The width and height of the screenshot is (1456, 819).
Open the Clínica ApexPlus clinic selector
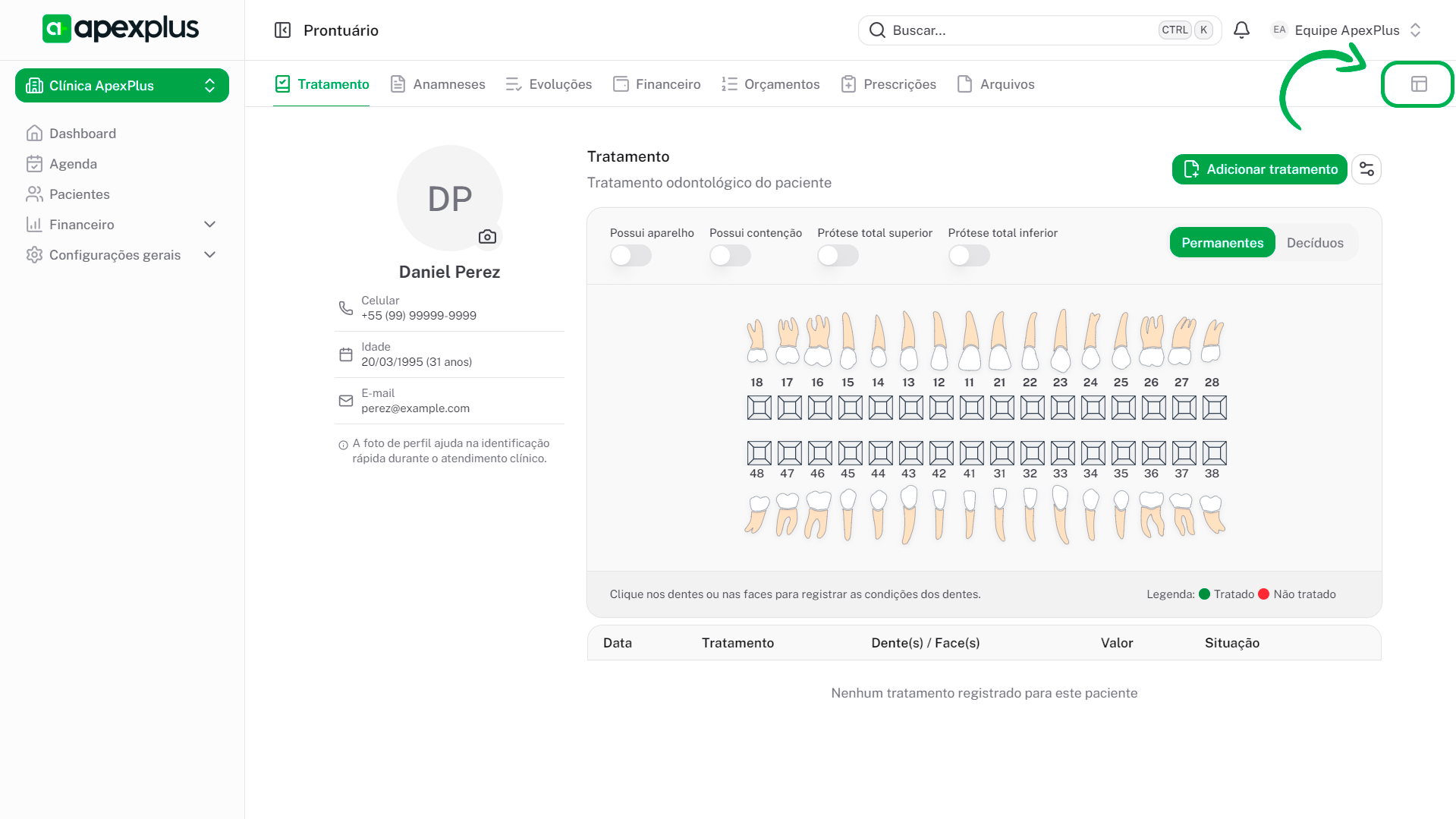[121, 86]
